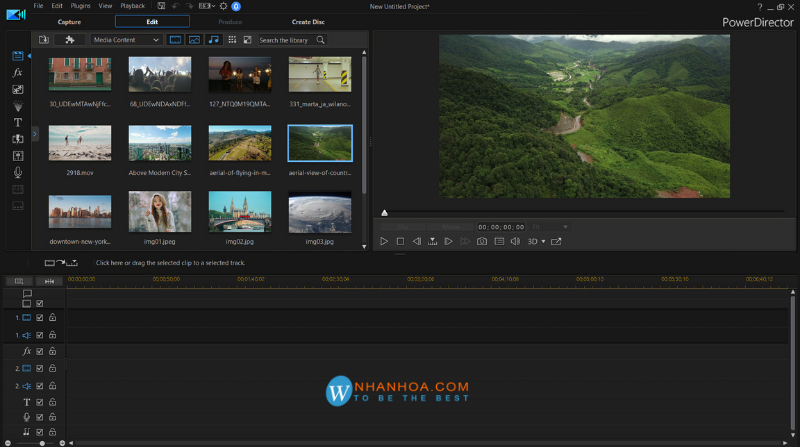Select the img01.jpeg thumbnail
Screen dimensions: 800x447
[160, 212]
